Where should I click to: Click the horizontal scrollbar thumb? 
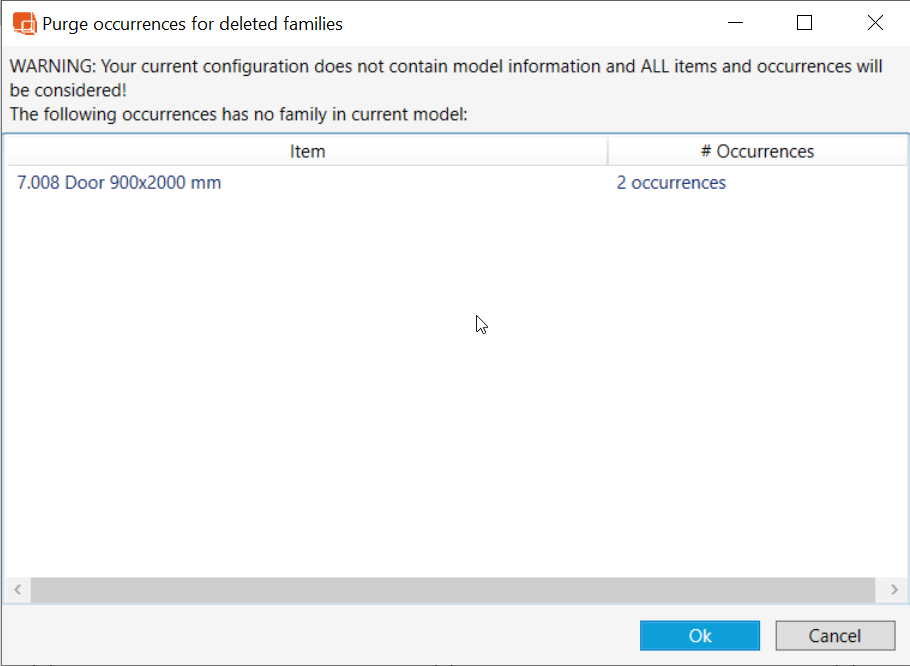tap(455, 590)
